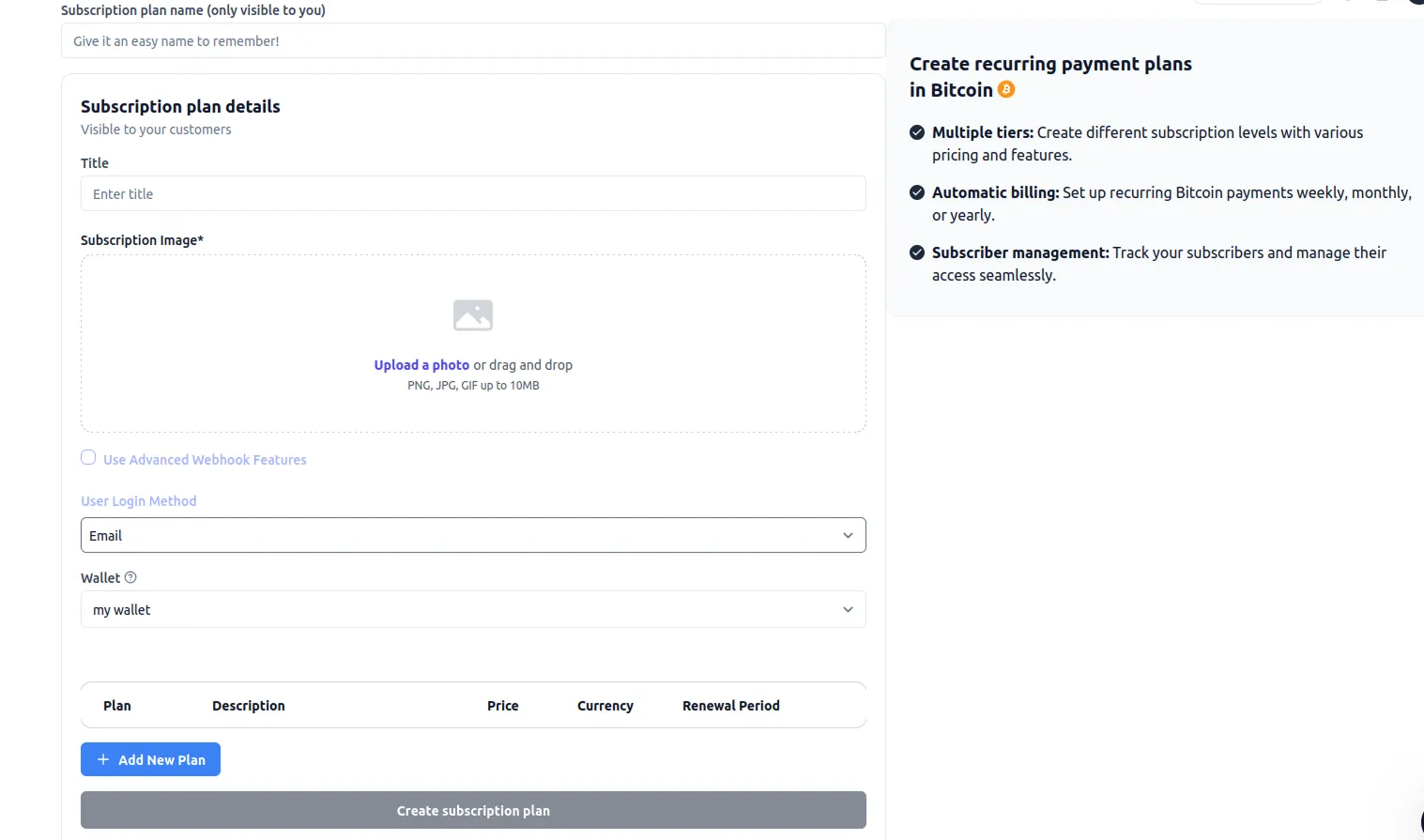Click the Plan column header
The height and width of the screenshot is (840, 1424).
(117, 706)
